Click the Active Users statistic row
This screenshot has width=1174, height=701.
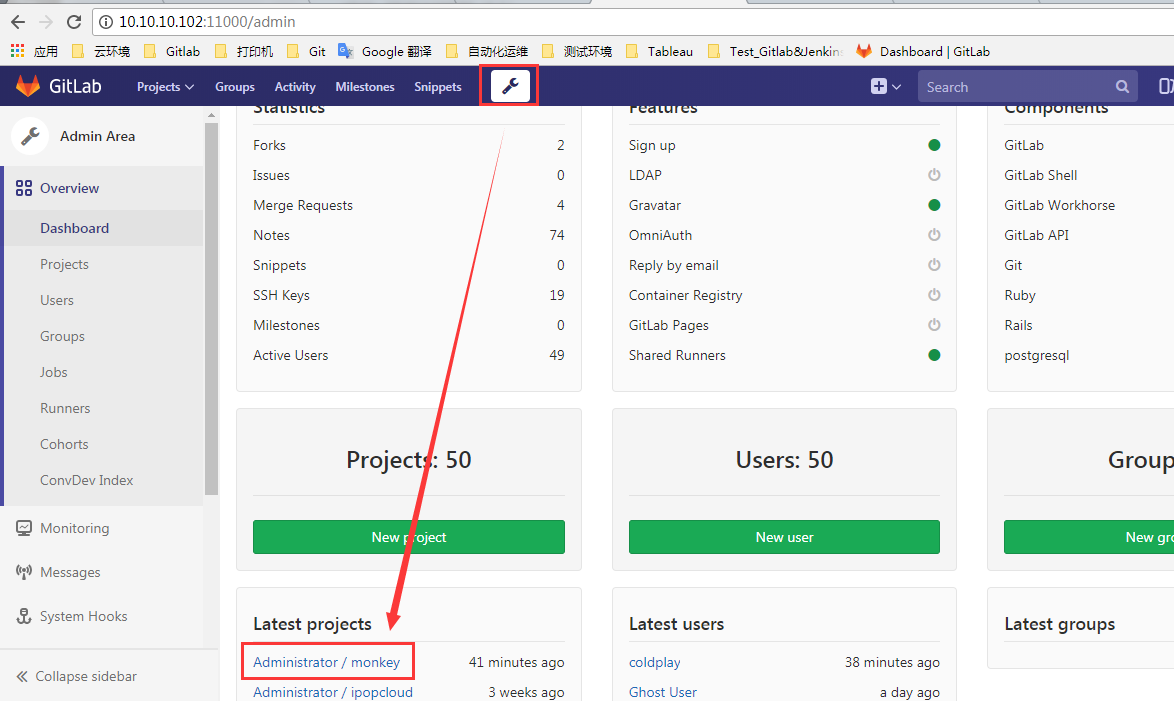pos(409,355)
